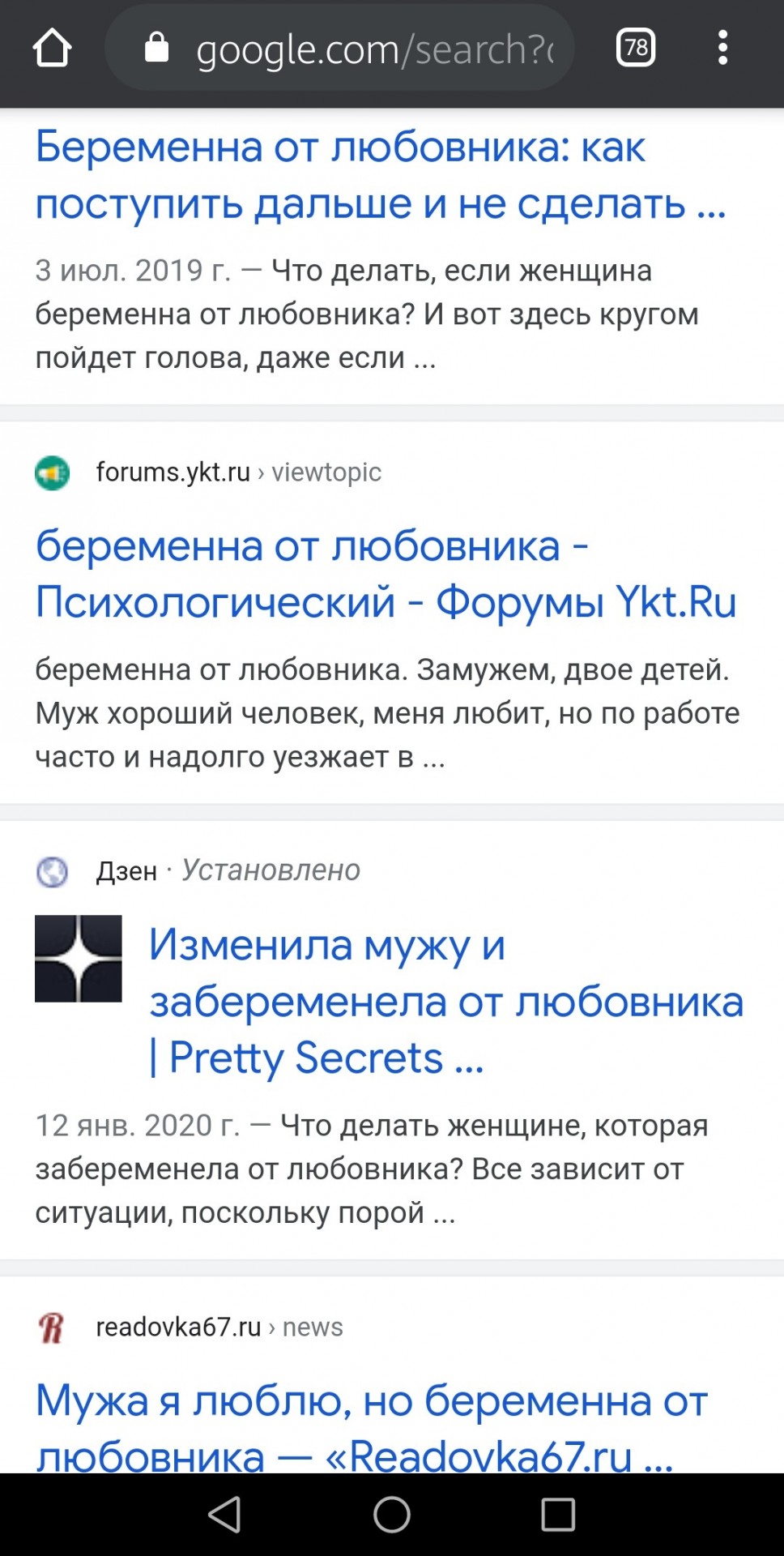This screenshot has height=1556, width=784.
Task: Open the Форумы Ykt.Ru search result title
Action: coord(386,574)
